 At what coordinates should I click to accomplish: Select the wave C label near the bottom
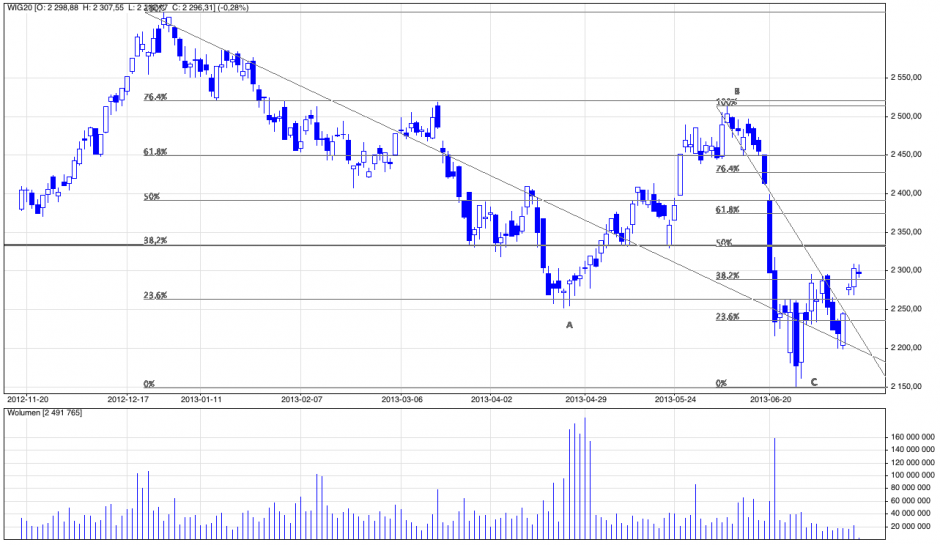[814, 381]
